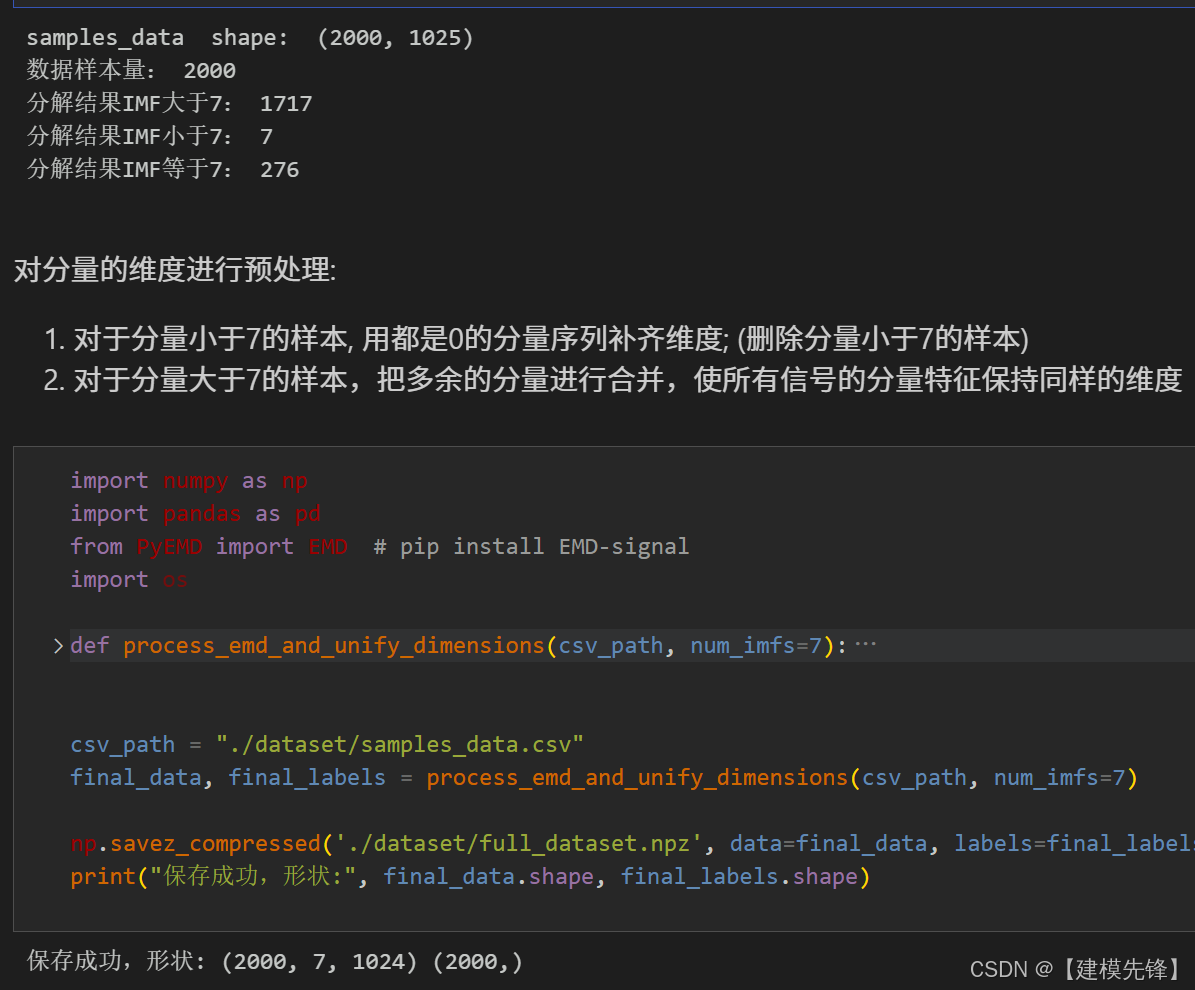The image size is (1195, 990).
Task: Click the 保存成功 形状 output text
Action: tap(274, 961)
